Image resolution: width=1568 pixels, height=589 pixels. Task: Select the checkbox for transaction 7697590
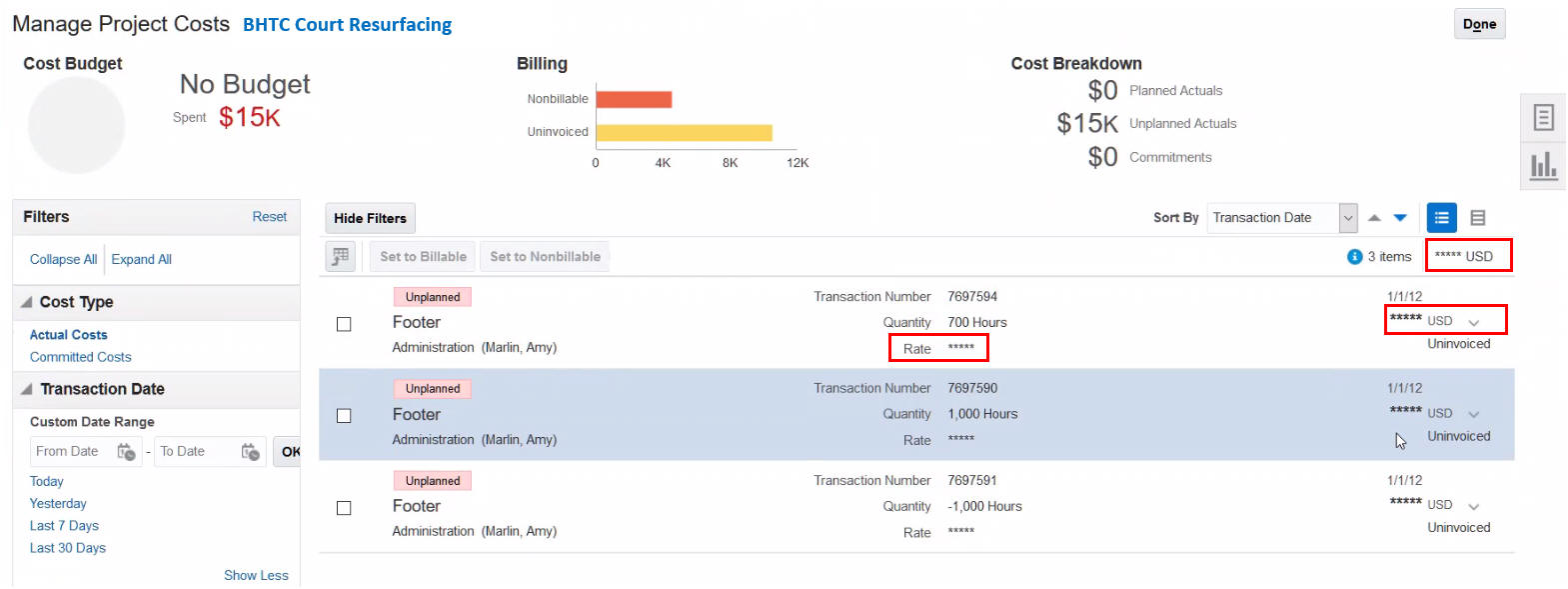point(344,416)
